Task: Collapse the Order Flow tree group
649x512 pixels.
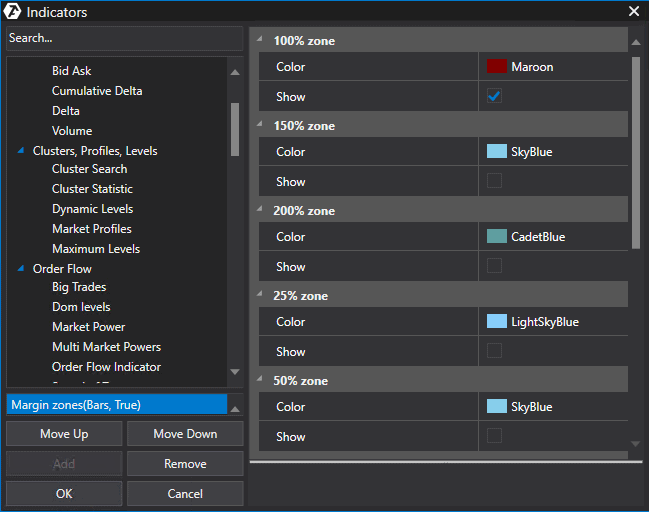Action: 21,269
